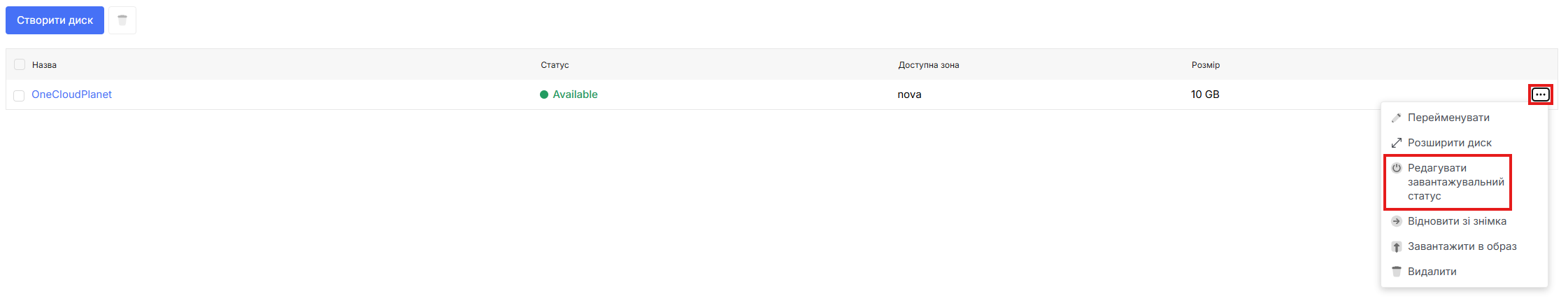
Task: Click the upload icon beside Завантажити в образ
Action: pos(1396,246)
